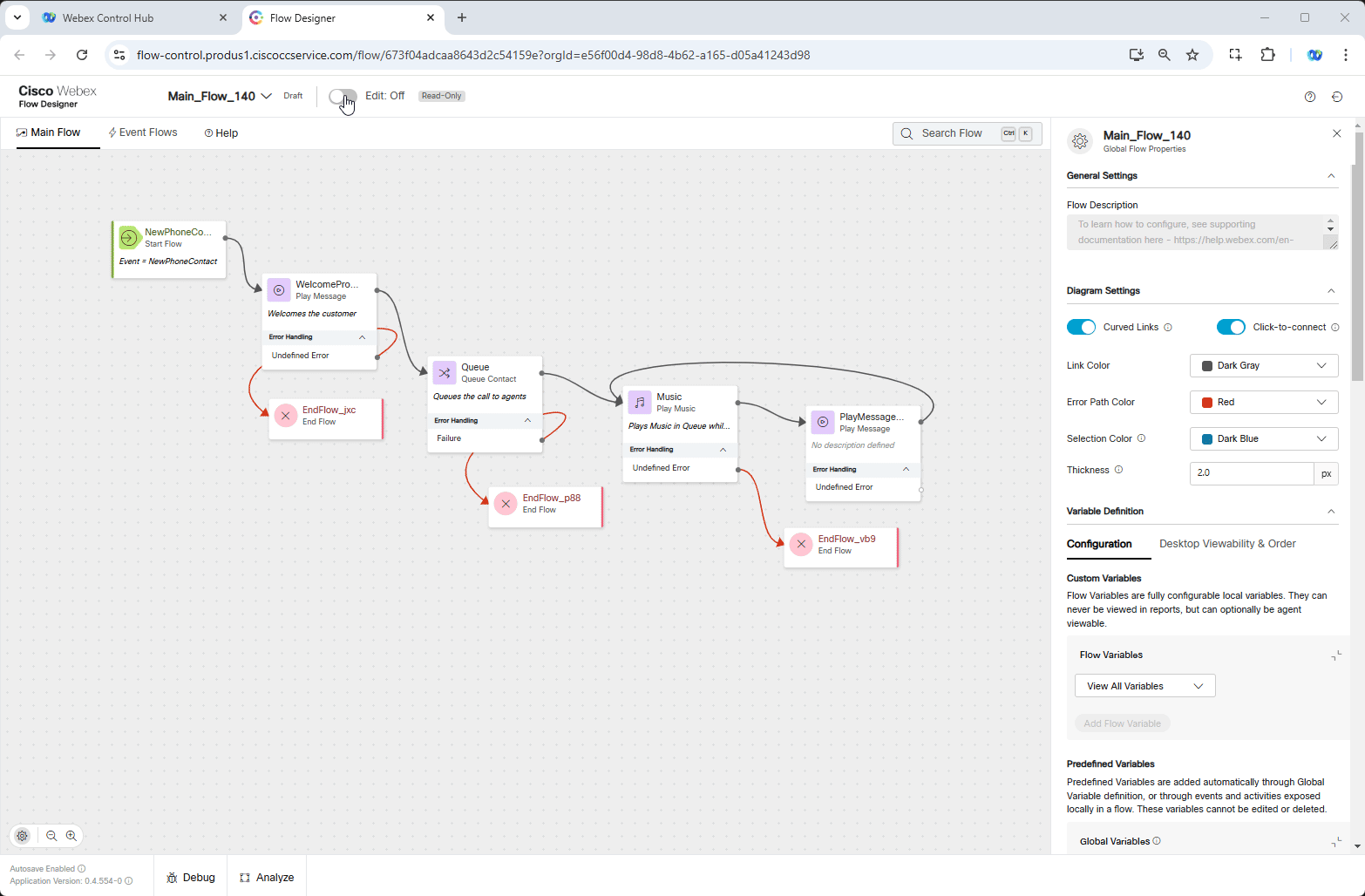Click the Analyze button
This screenshot has width=1365, height=896.
click(267, 878)
